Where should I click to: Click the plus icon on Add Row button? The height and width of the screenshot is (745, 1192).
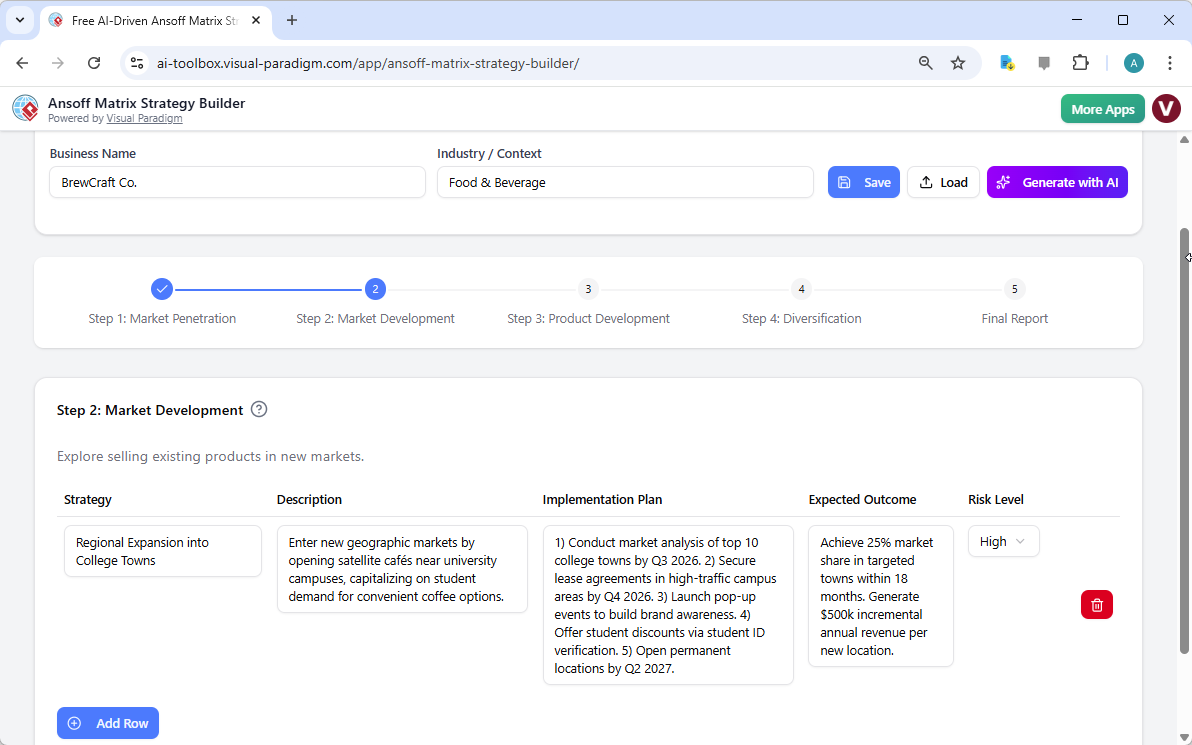75,722
